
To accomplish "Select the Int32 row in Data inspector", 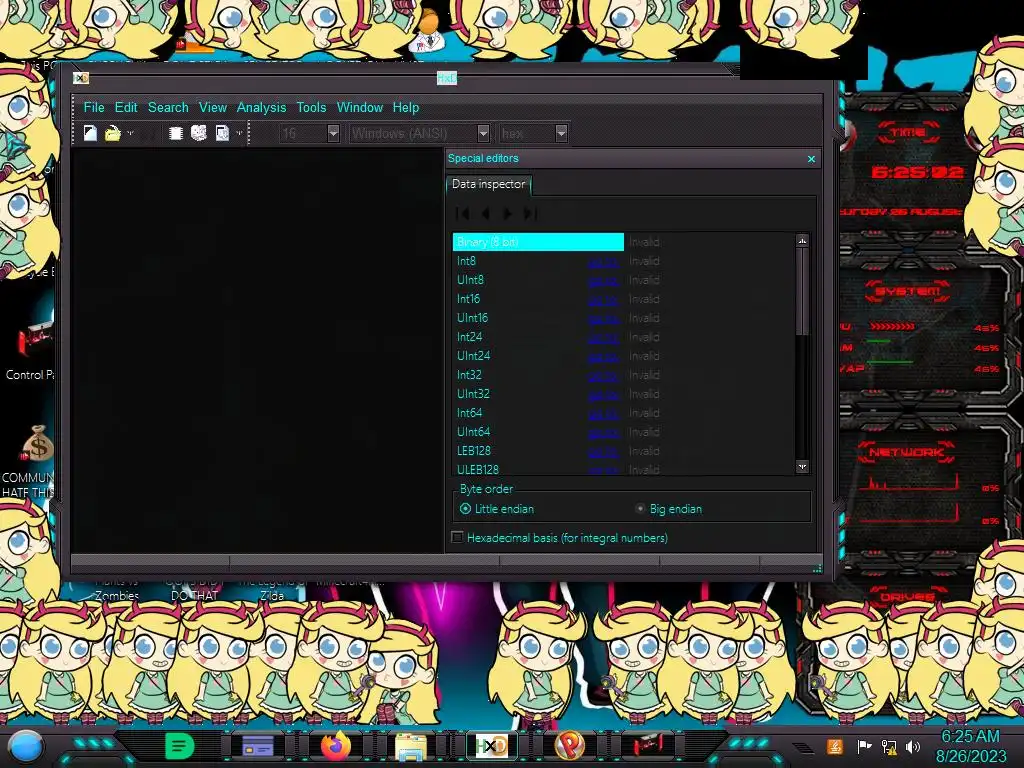I will (x=624, y=375).
